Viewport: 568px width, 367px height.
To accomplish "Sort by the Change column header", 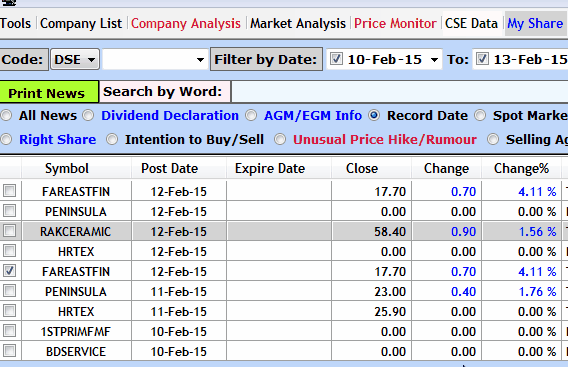I will (x=446, y=168).
